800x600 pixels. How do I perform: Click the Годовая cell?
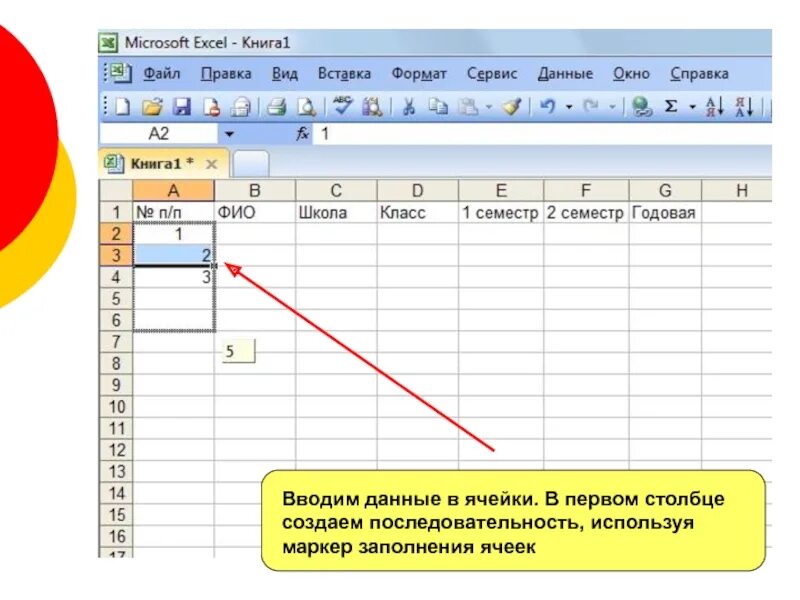click(665, 212)
